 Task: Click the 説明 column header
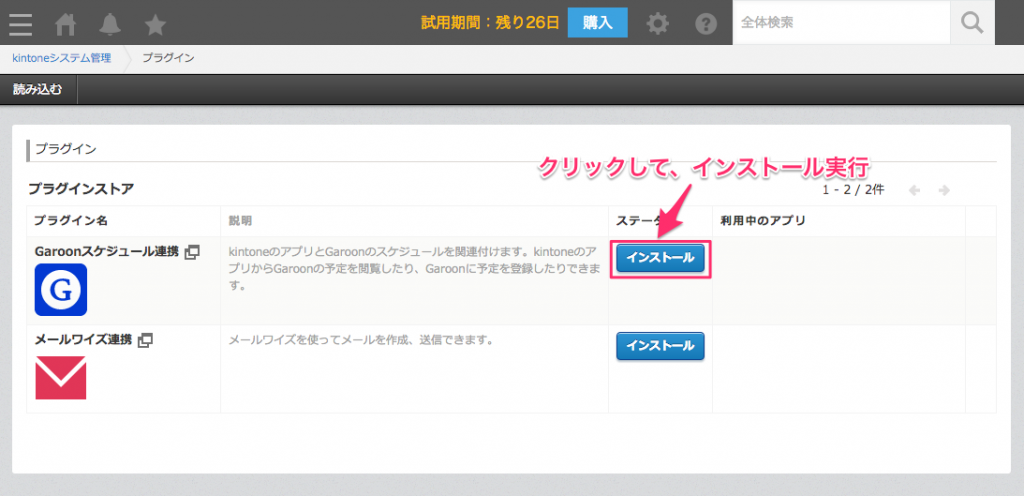[x=240, y=221]
